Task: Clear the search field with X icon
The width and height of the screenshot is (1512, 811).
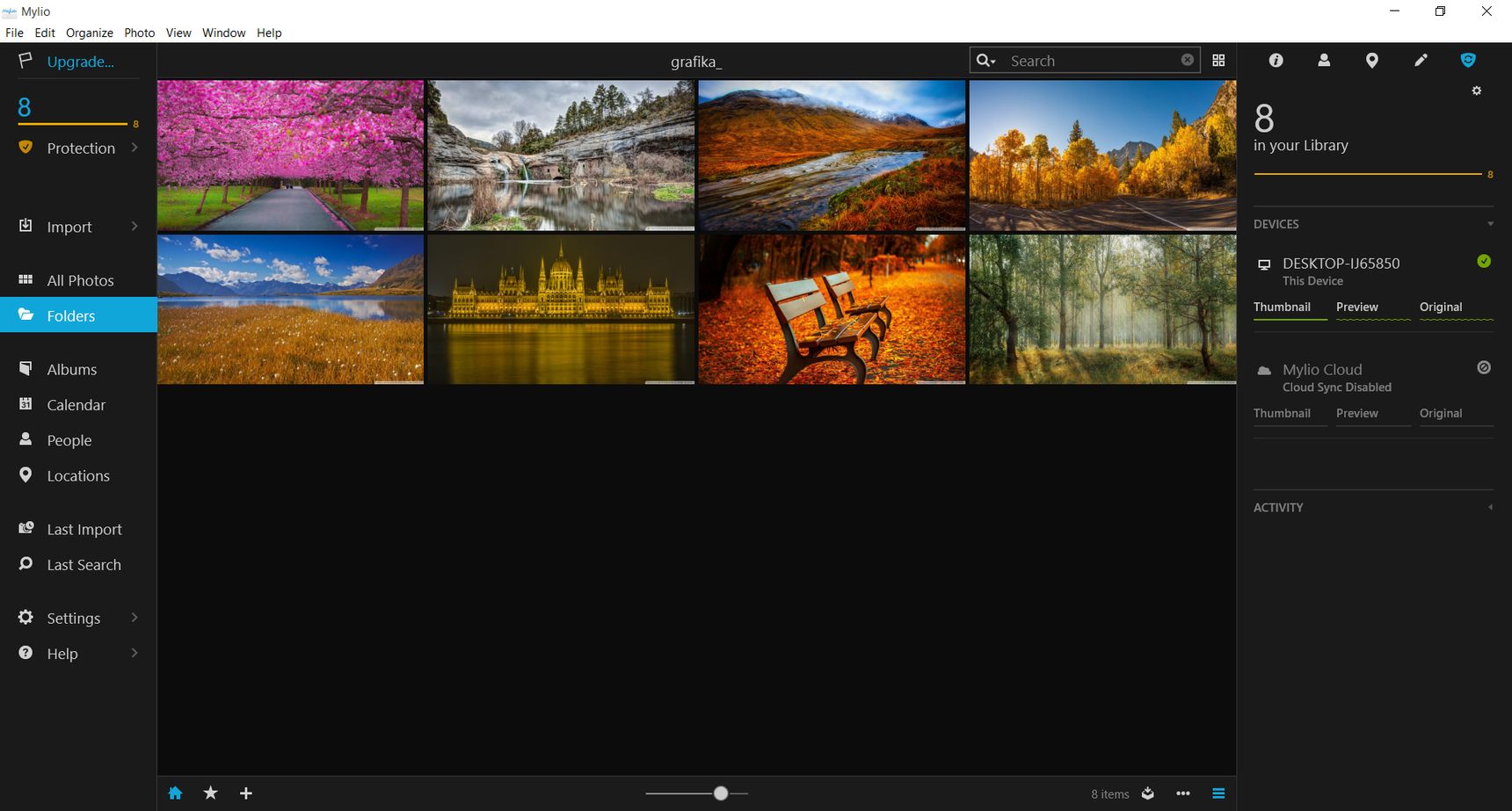Action: click(x=1188, y=60)
